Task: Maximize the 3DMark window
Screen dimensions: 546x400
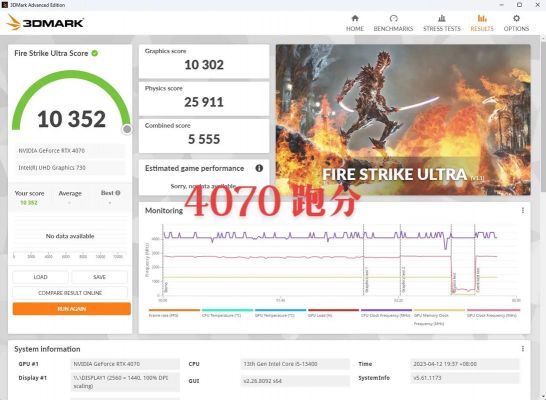Action: [x=519, y=5]
